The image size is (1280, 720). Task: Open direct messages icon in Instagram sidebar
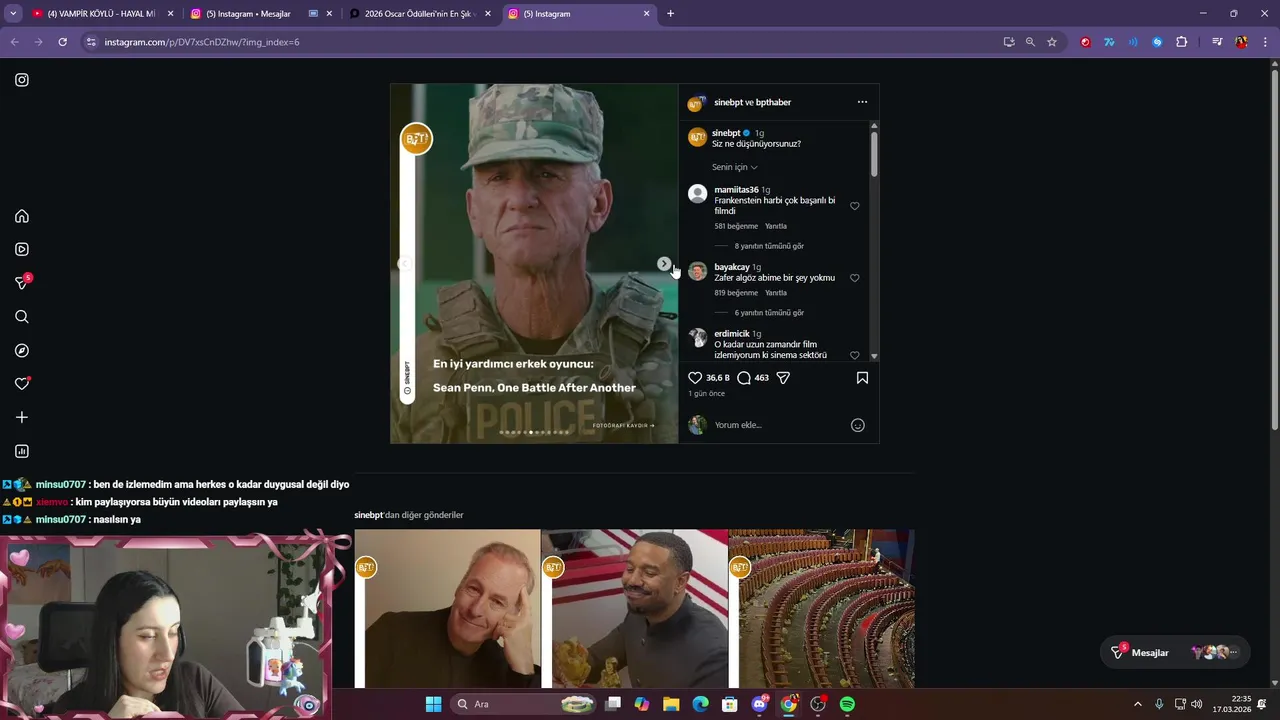pos(22,283)
